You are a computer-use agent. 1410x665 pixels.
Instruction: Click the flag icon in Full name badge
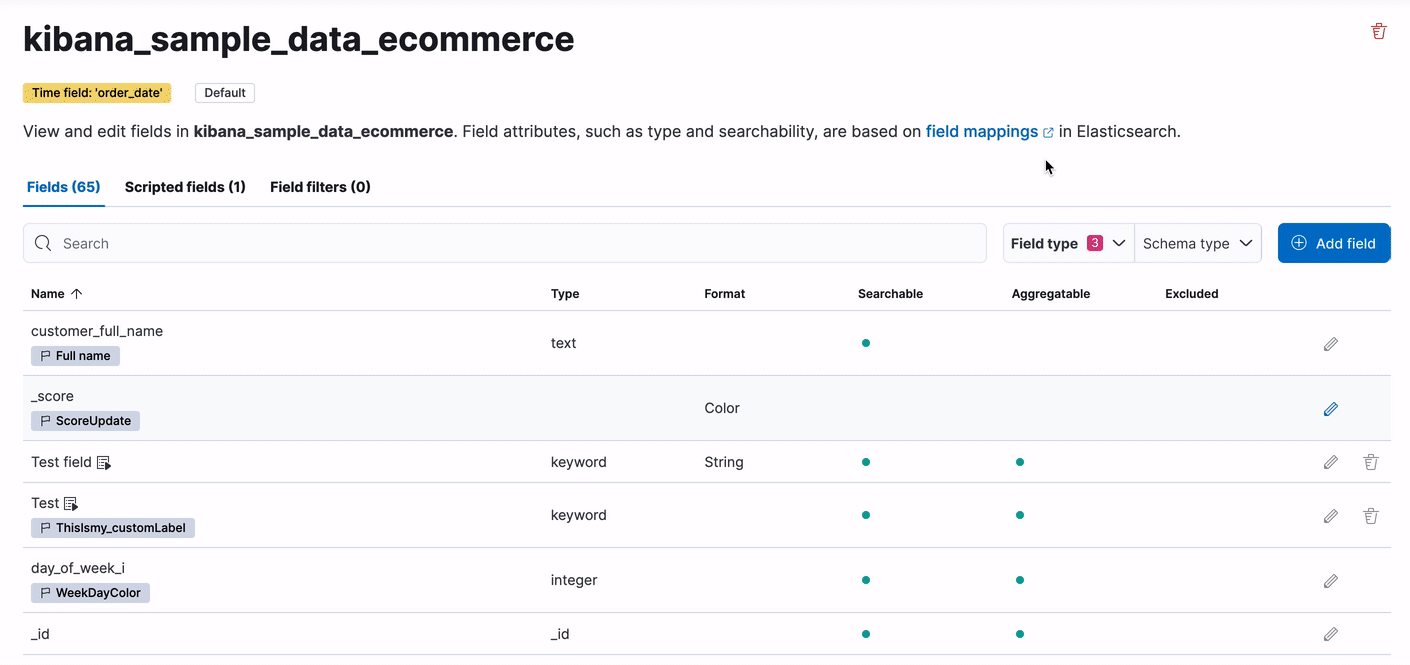point(45,356)
